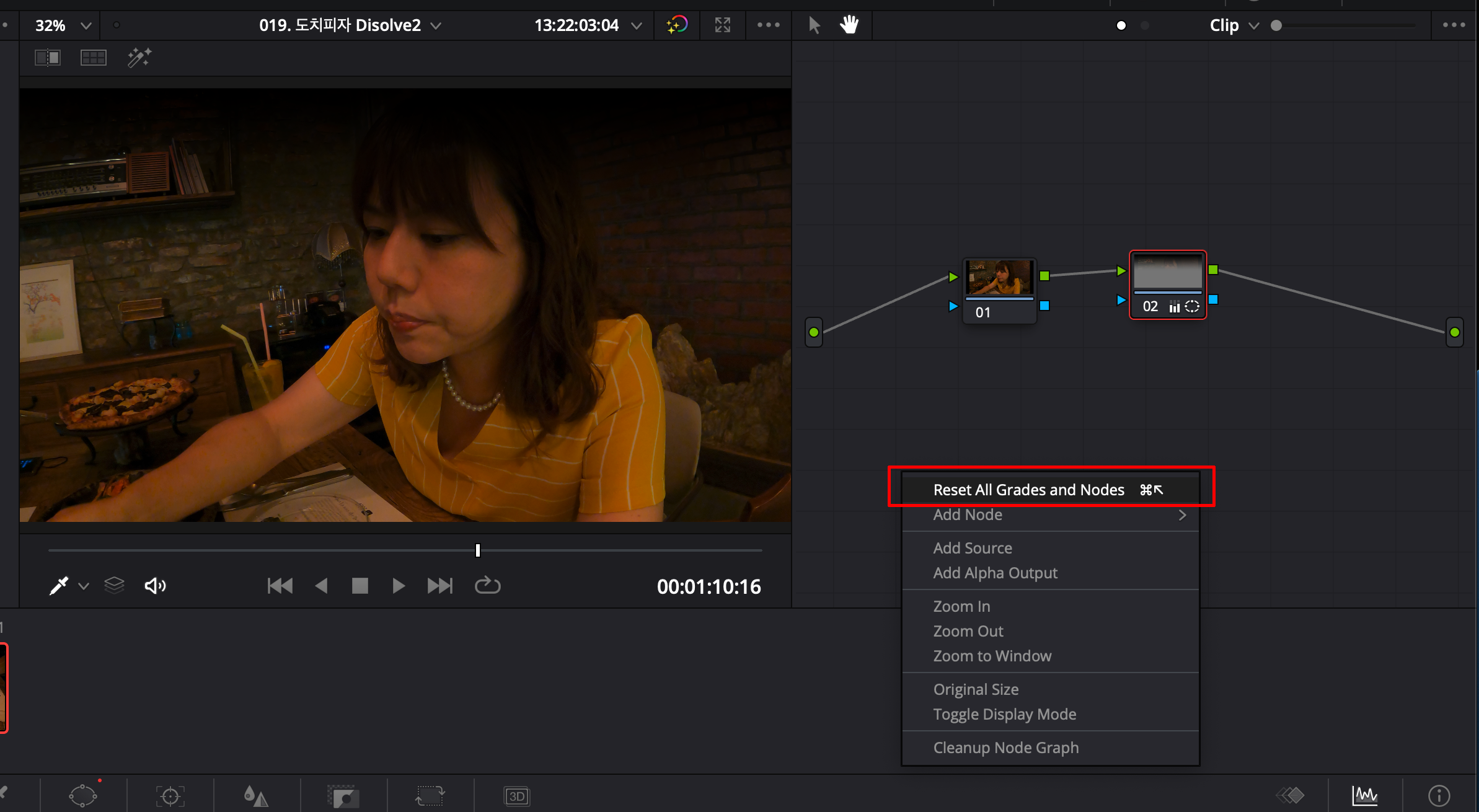The width and height of the screenshot is (1479, 812).
Task: Open the clip name dropdown chevron
Action: [x=436, y=26]
